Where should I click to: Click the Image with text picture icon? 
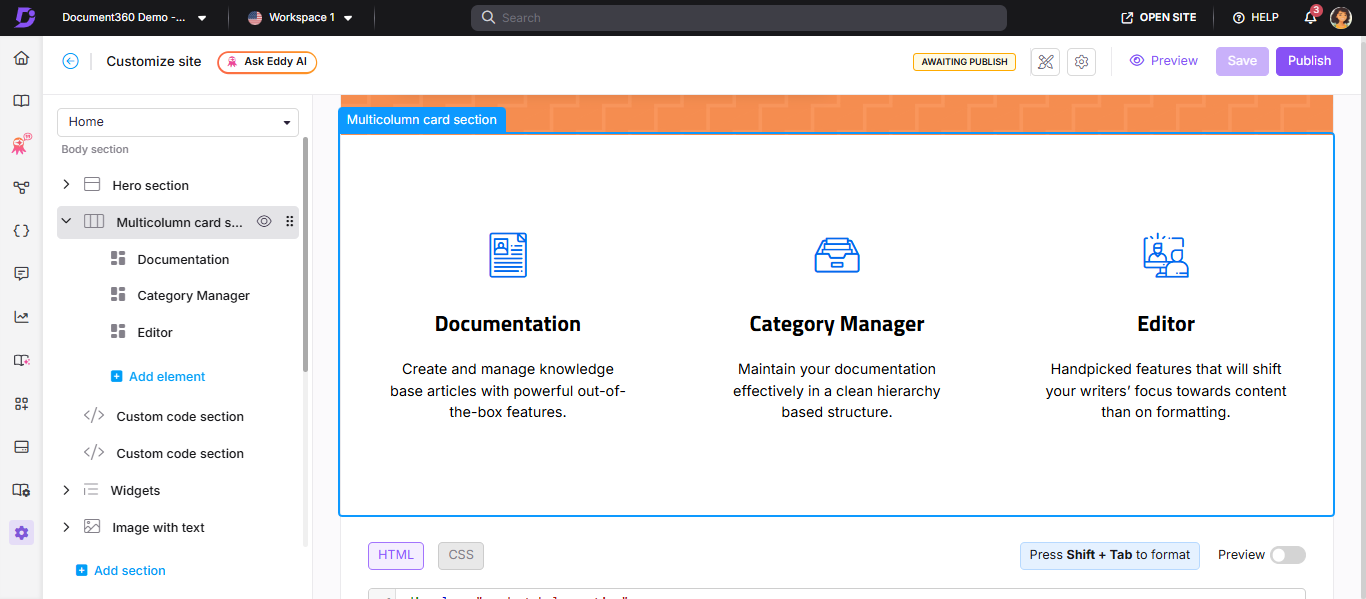tap(92, 527)
